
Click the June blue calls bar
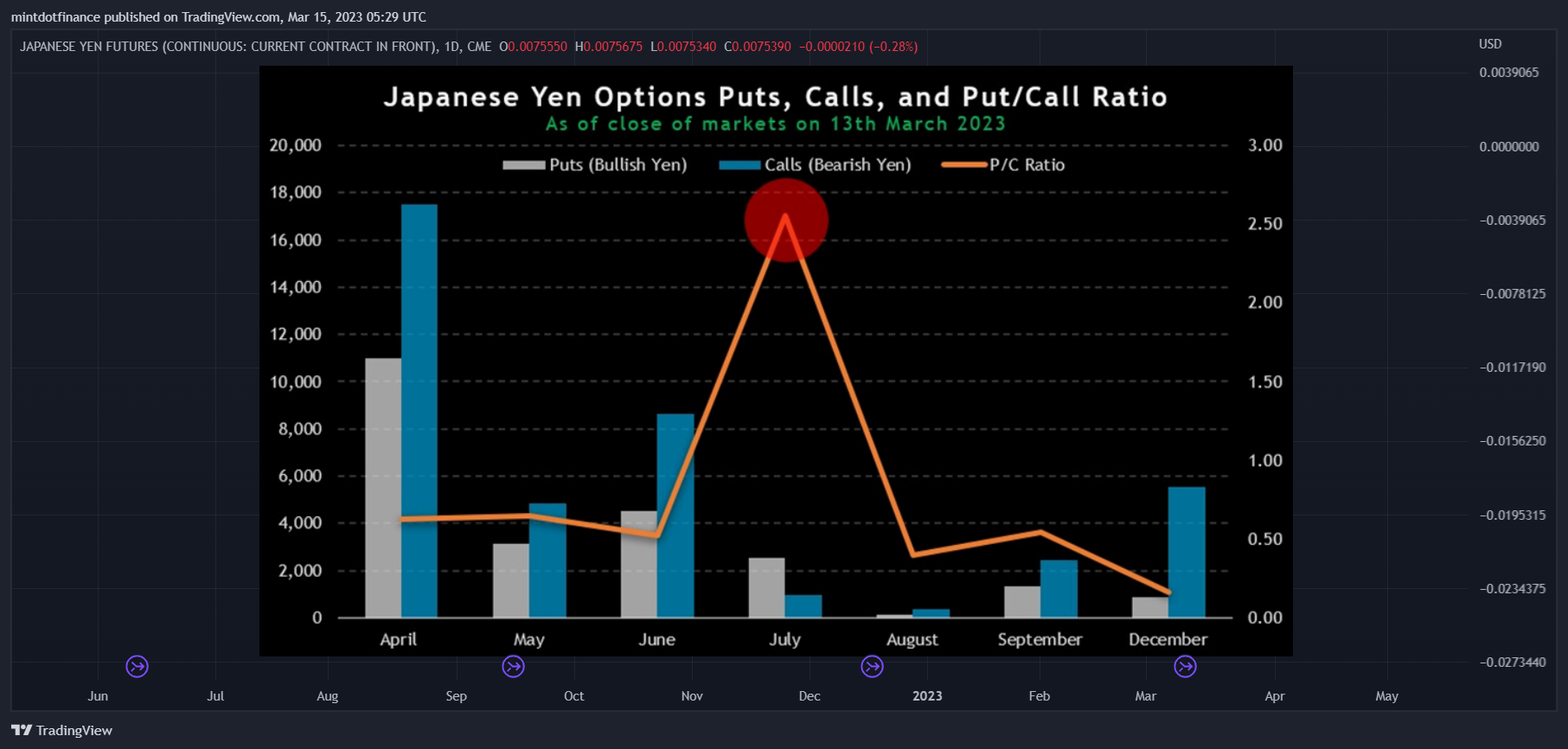[x=675, y=515]
